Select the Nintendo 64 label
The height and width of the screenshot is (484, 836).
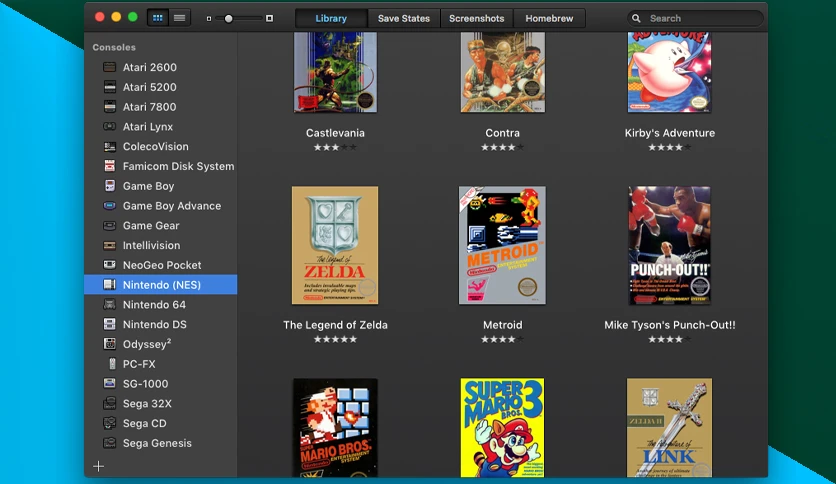[154, 304]
